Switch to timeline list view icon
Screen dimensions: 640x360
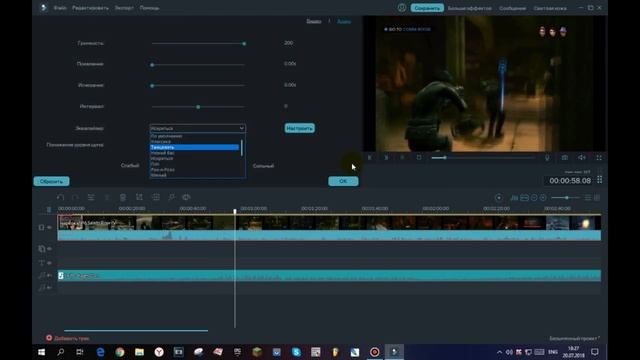(x=588, y=198)
